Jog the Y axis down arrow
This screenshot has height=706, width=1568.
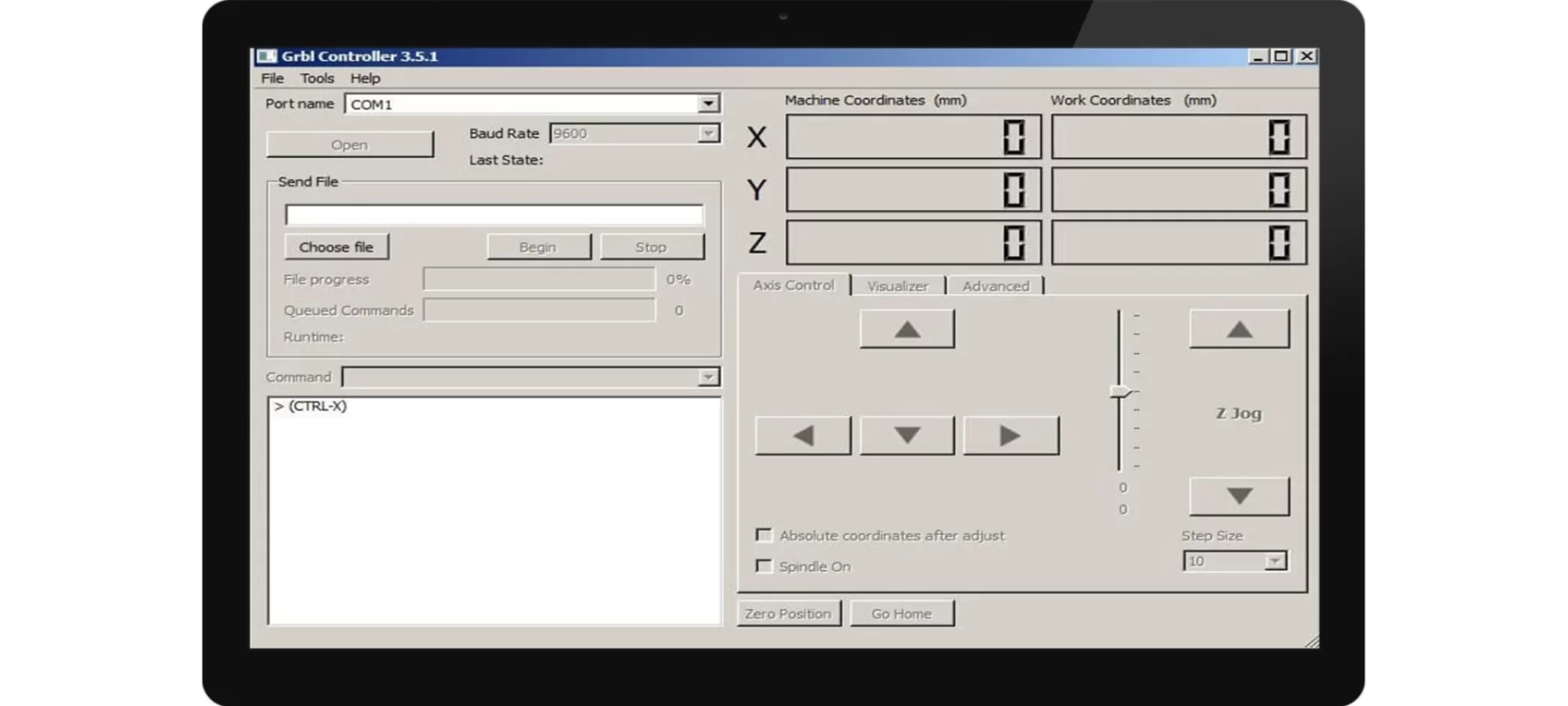907,436
